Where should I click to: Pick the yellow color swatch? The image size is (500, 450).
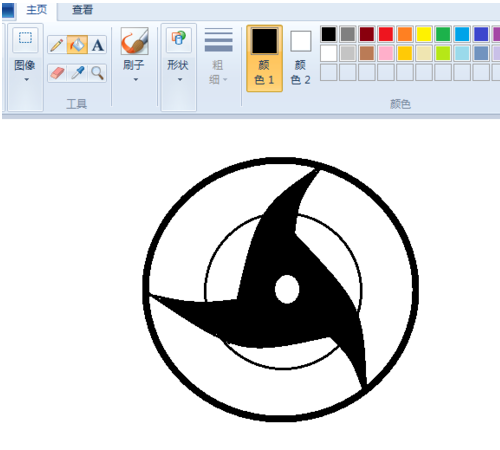click(x=424, y=34)
